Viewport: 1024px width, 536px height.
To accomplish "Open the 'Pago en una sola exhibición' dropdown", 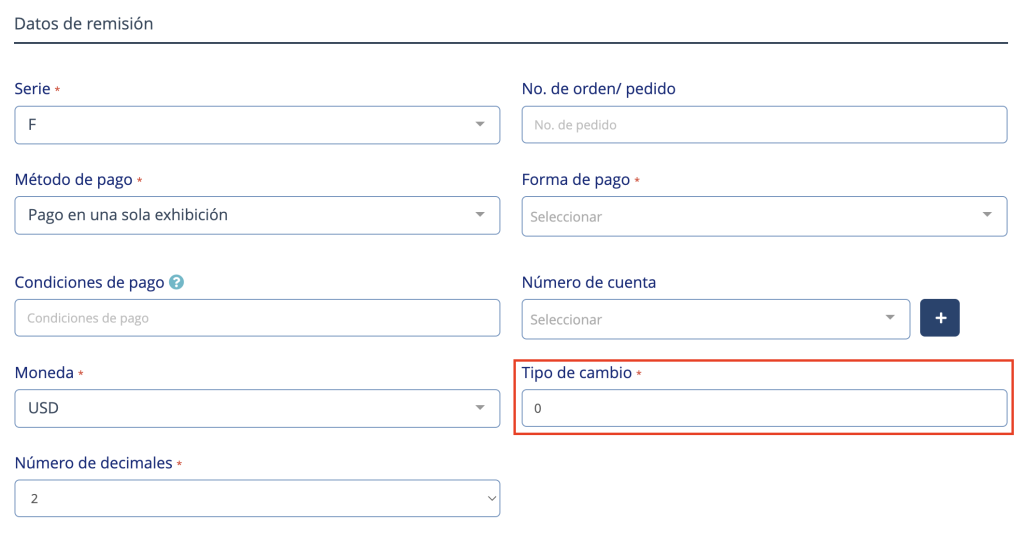I will pyautogui.click(x=240, y=215).
